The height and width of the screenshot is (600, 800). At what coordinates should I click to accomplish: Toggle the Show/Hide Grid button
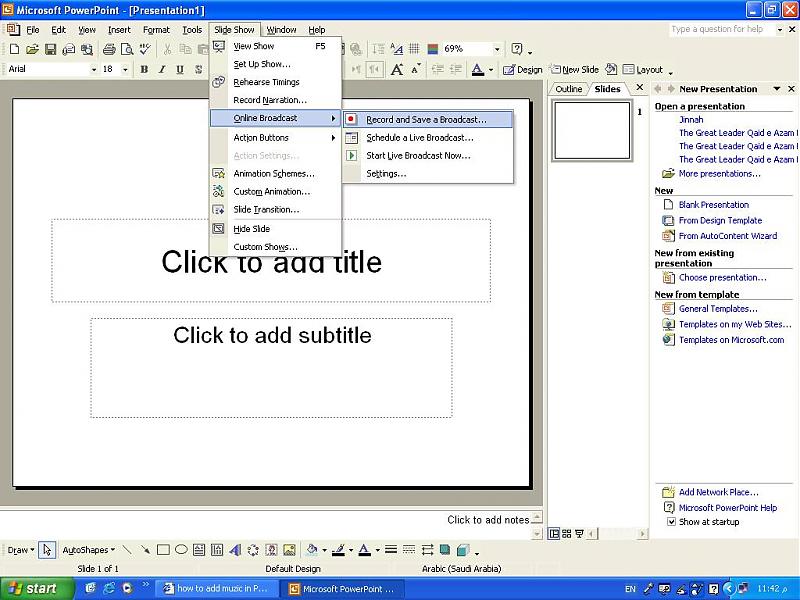413,49
